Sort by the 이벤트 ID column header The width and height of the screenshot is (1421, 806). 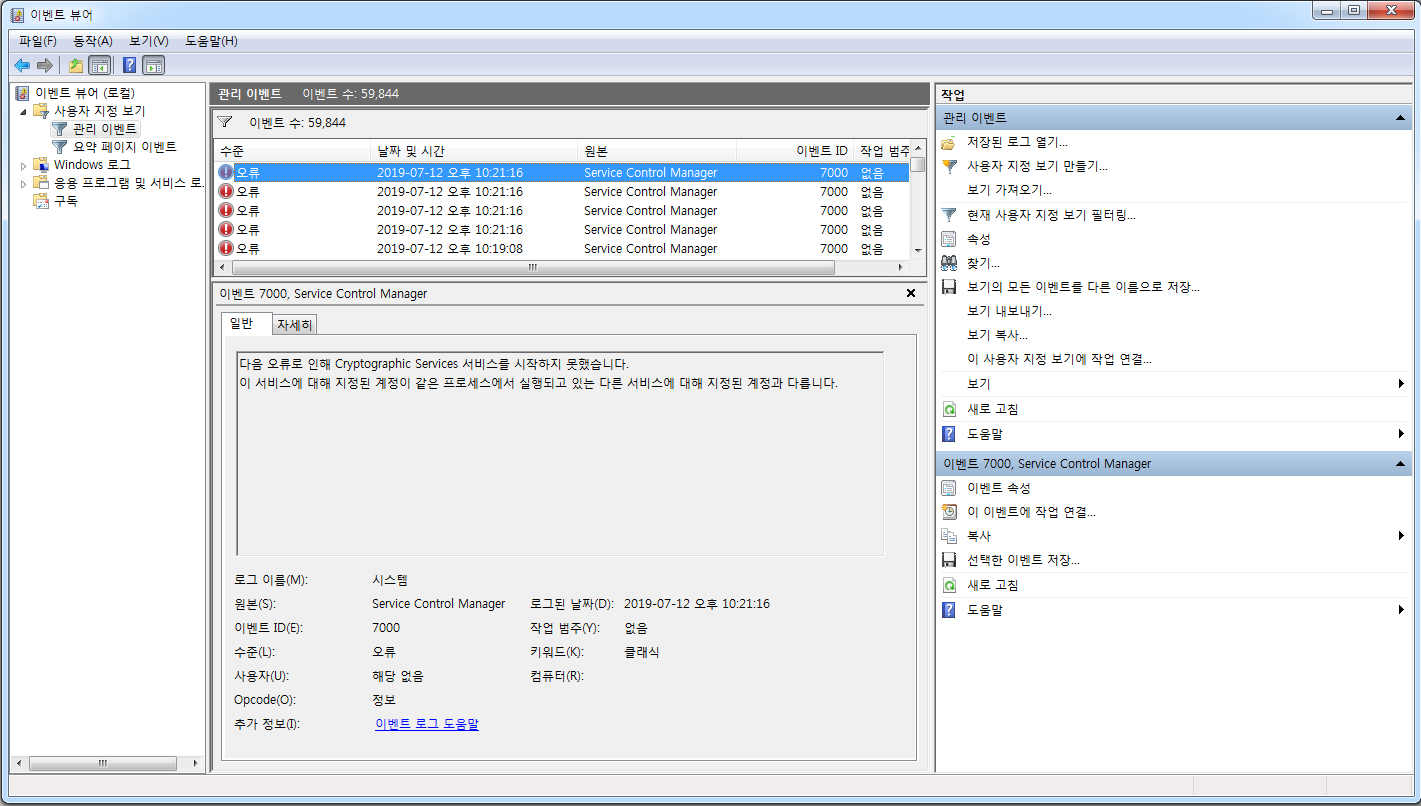[795, 151]
